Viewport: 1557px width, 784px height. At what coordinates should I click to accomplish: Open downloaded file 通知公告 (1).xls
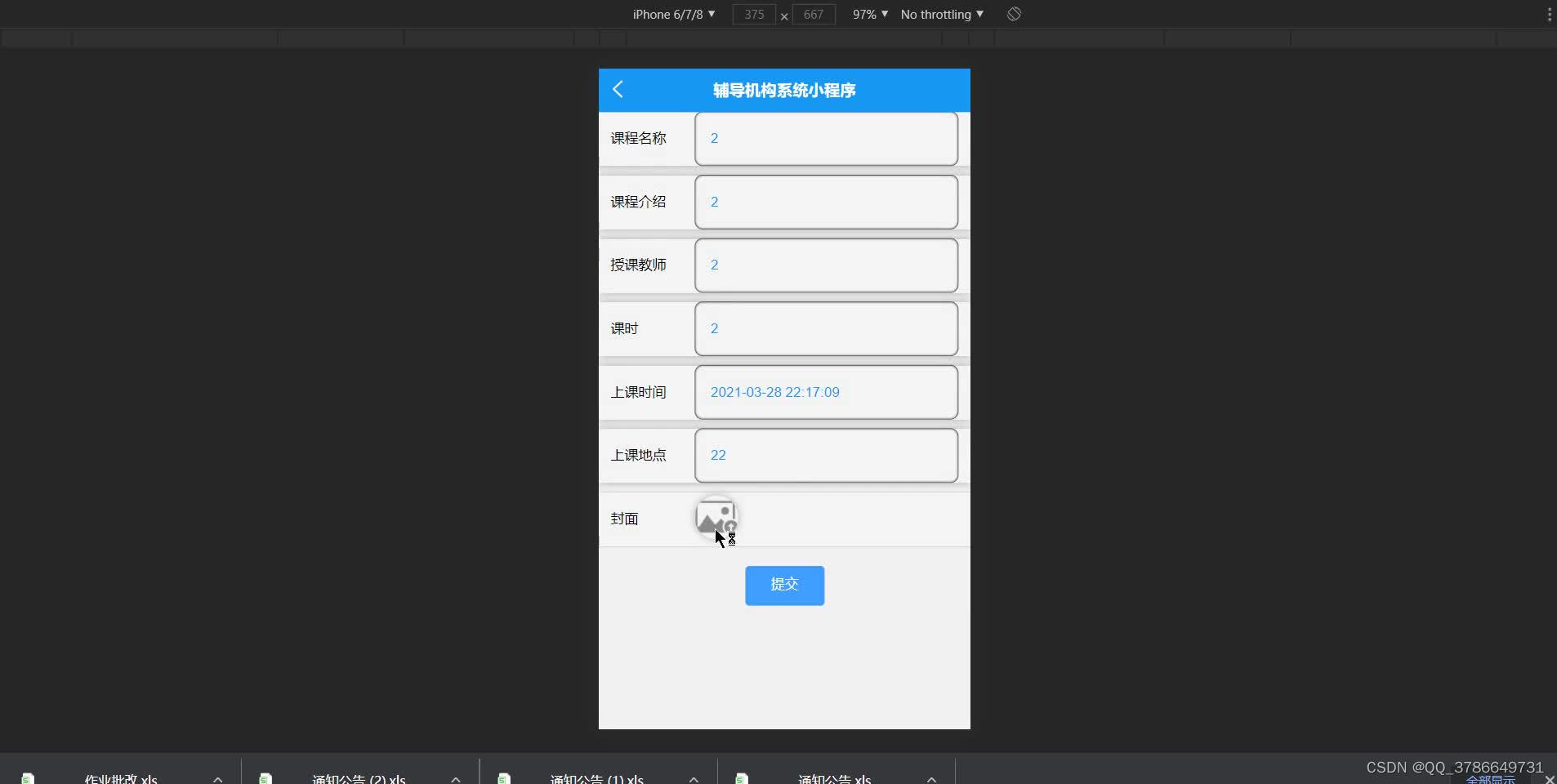point(596,779)
